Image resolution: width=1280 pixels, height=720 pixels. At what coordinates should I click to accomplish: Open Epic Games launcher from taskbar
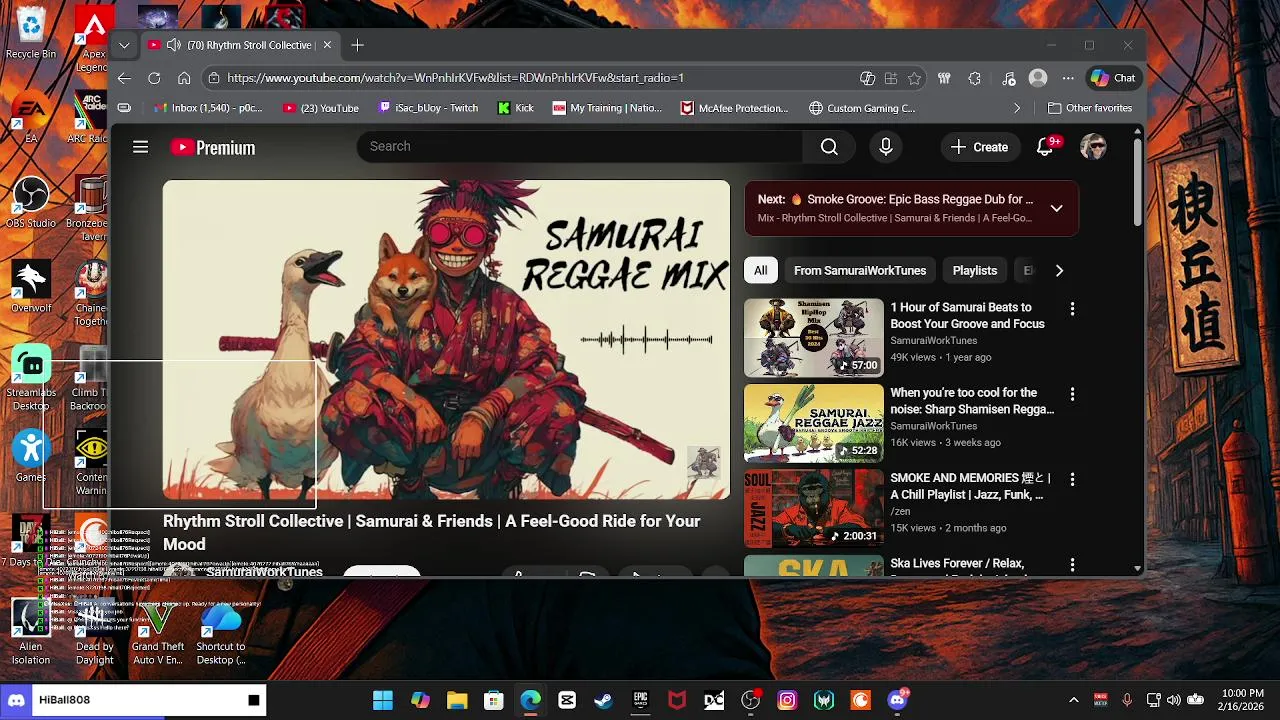click(x=640, y=700)
